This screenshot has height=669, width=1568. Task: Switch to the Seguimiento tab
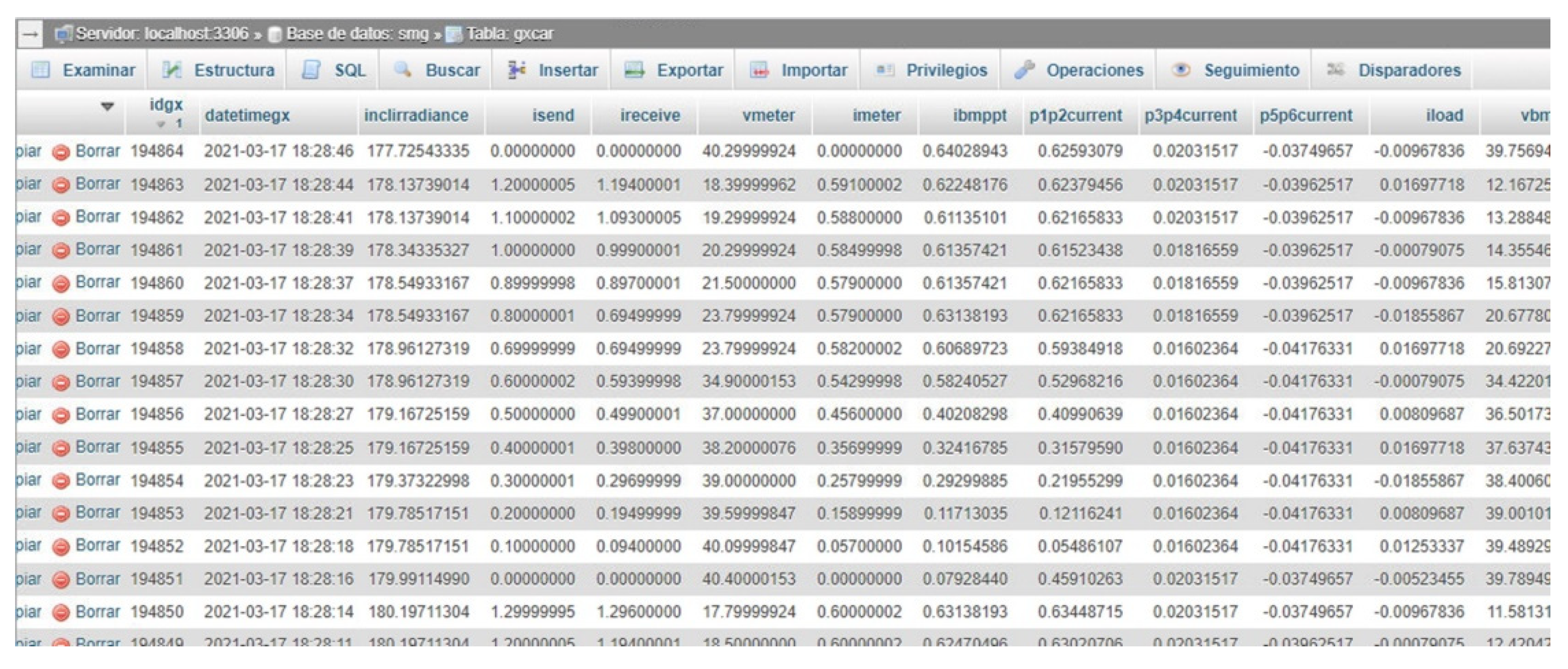coord(1251,70)
